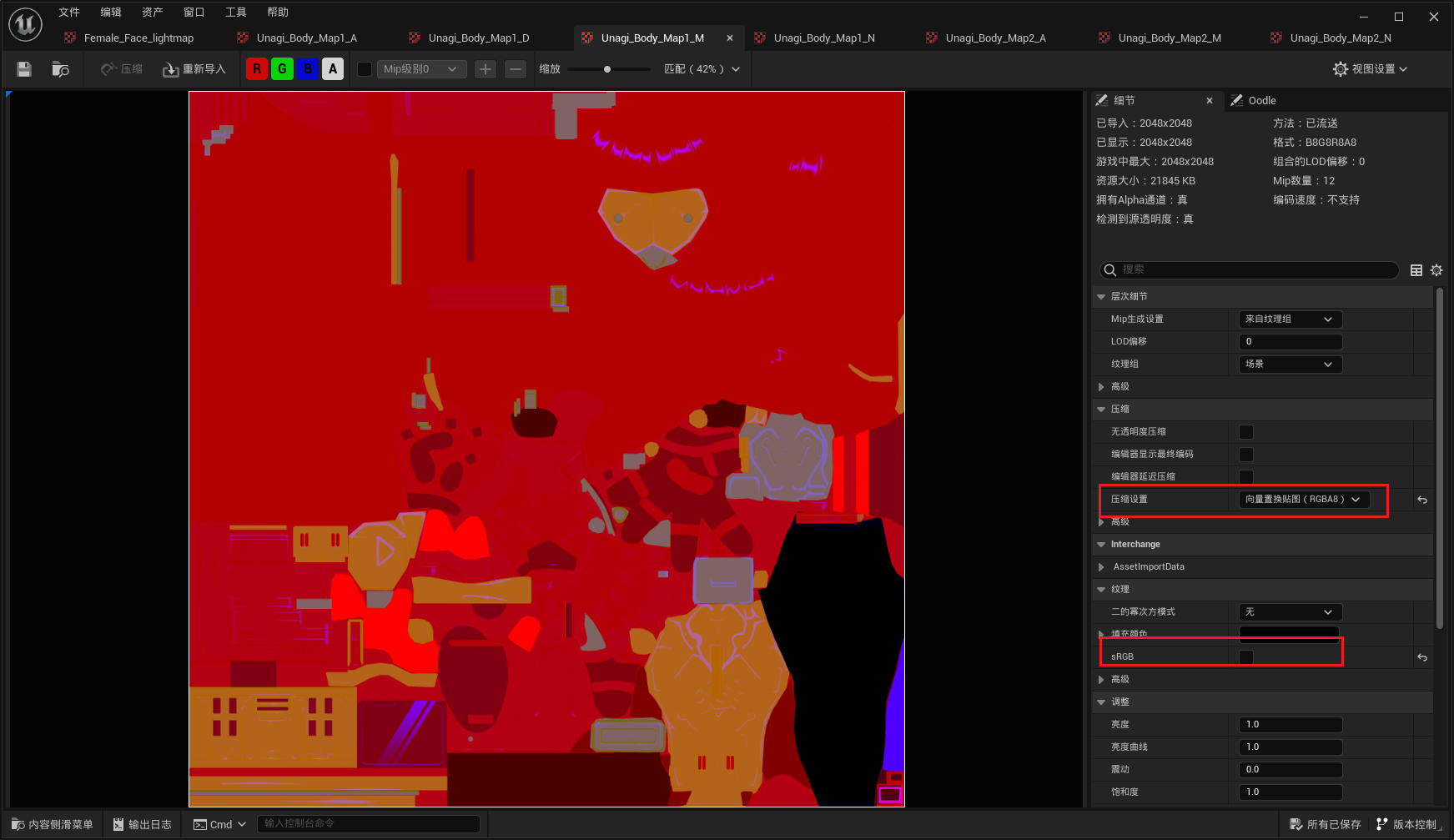Enable the sRGB checkbox
1454x840 pixels.
point(1246,657)
